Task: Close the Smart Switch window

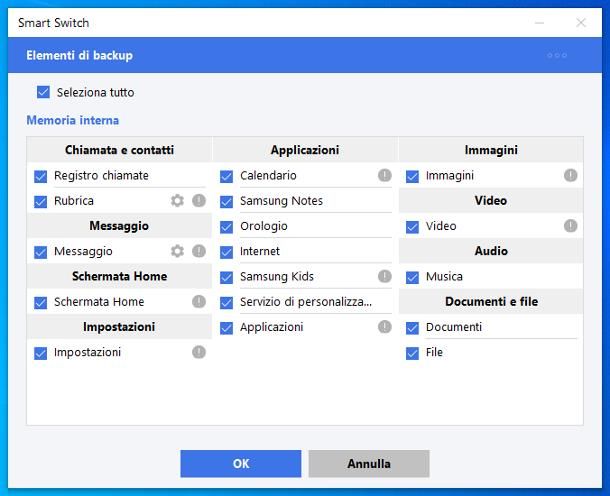Action: tap(581, 22)
